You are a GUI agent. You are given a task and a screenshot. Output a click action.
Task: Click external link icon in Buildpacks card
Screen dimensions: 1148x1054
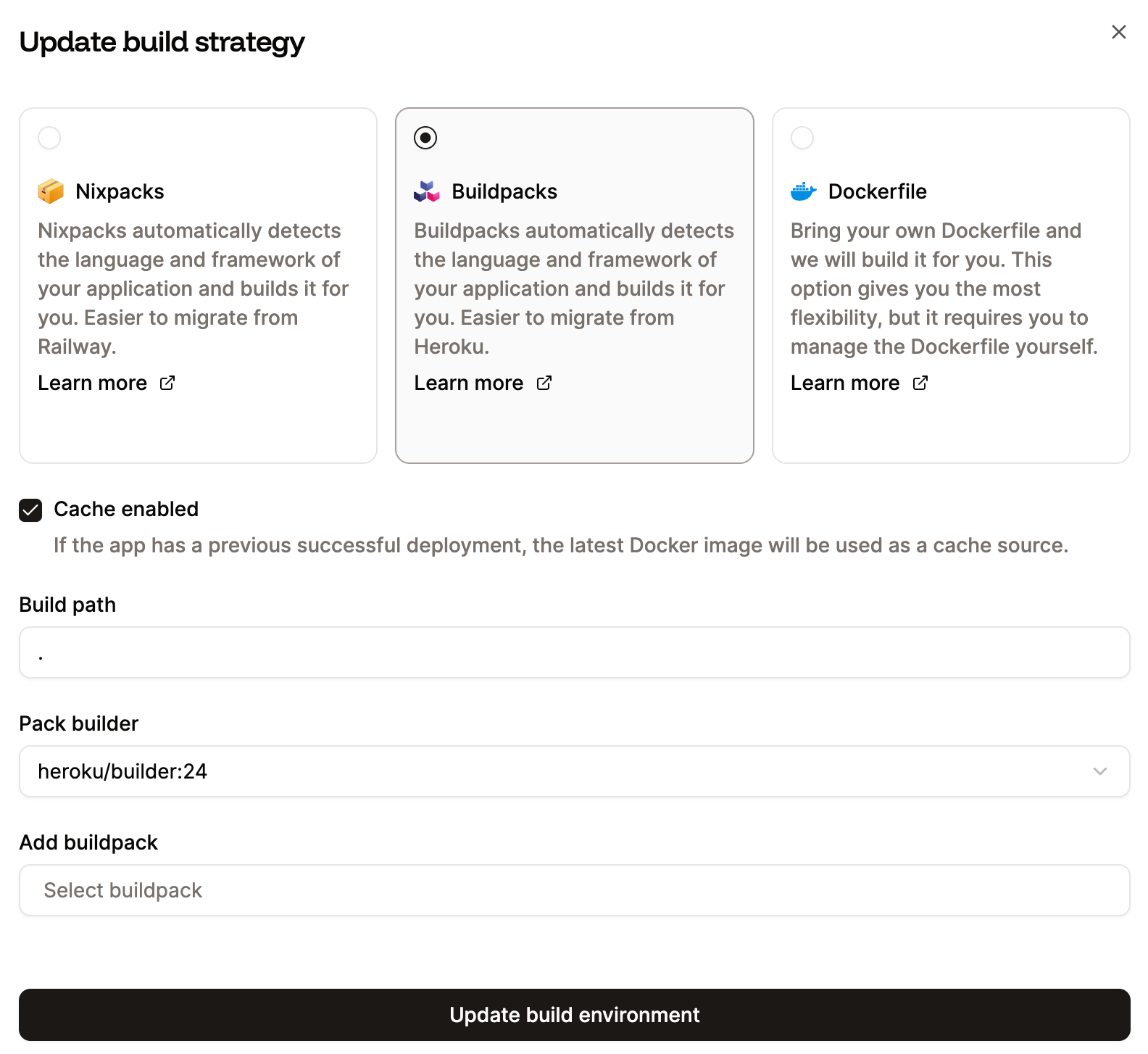(544, 383)
